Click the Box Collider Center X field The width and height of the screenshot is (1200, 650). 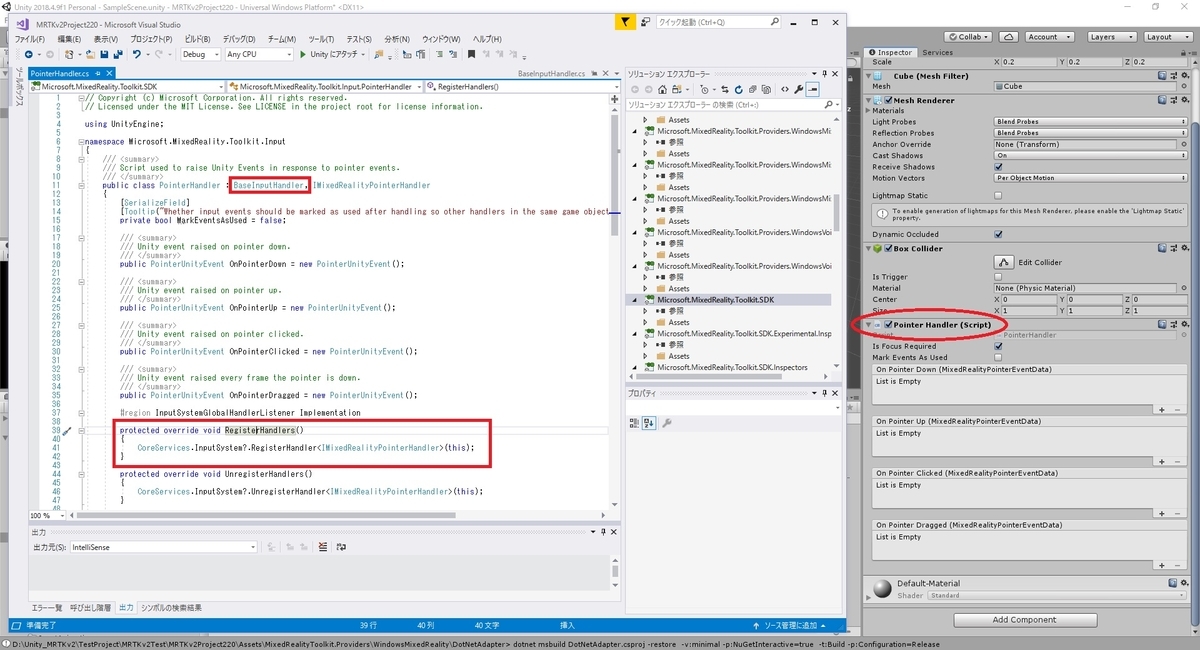tap(1030, 299)
